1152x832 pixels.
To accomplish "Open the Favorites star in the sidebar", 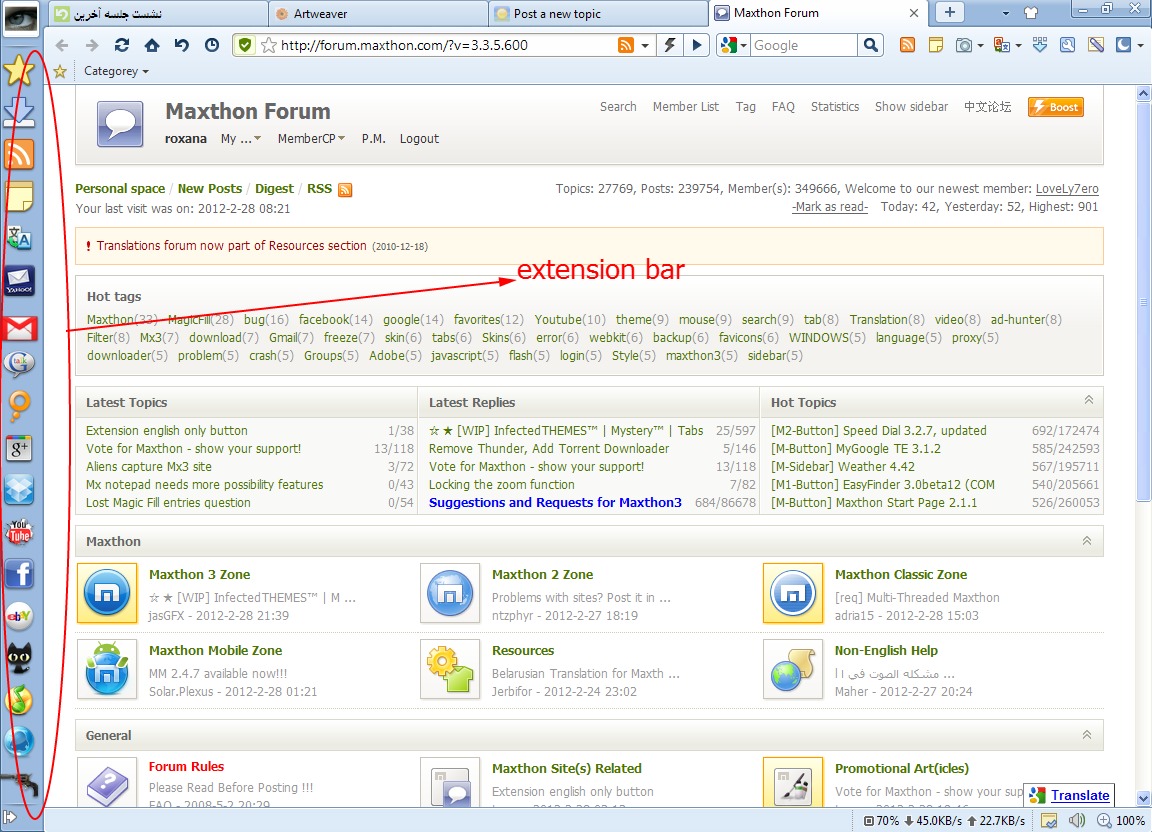I will pyautogui.click(x=19, y=70).
